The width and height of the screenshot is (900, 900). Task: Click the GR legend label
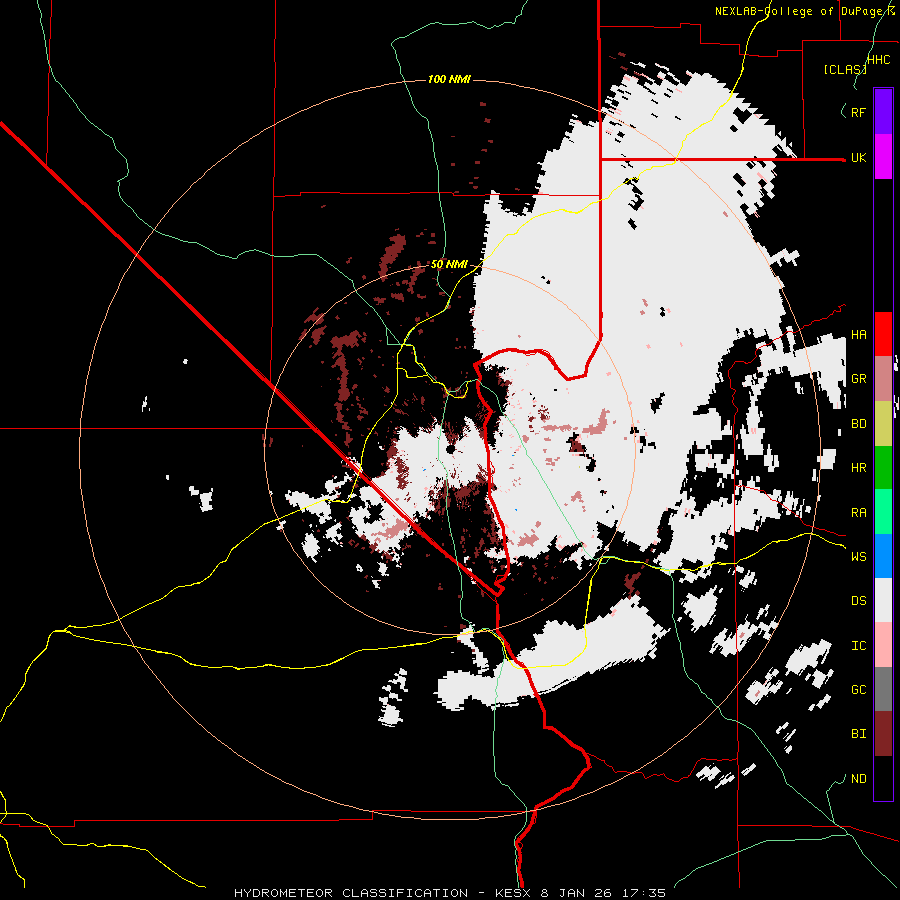[x=858, y=379]
